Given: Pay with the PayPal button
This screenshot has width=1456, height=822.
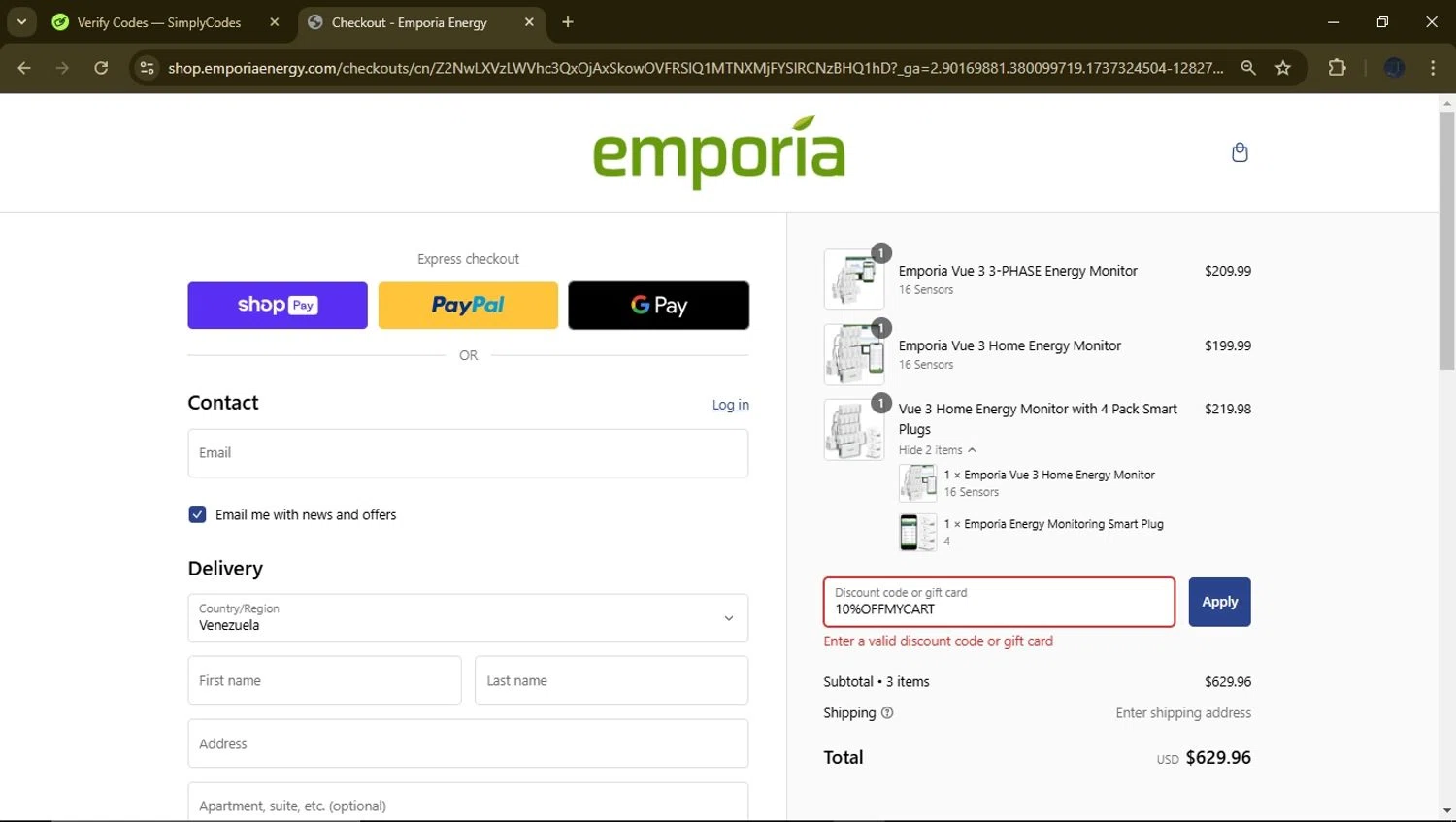Looking at the screenshot, I should (x=468, y=306).
